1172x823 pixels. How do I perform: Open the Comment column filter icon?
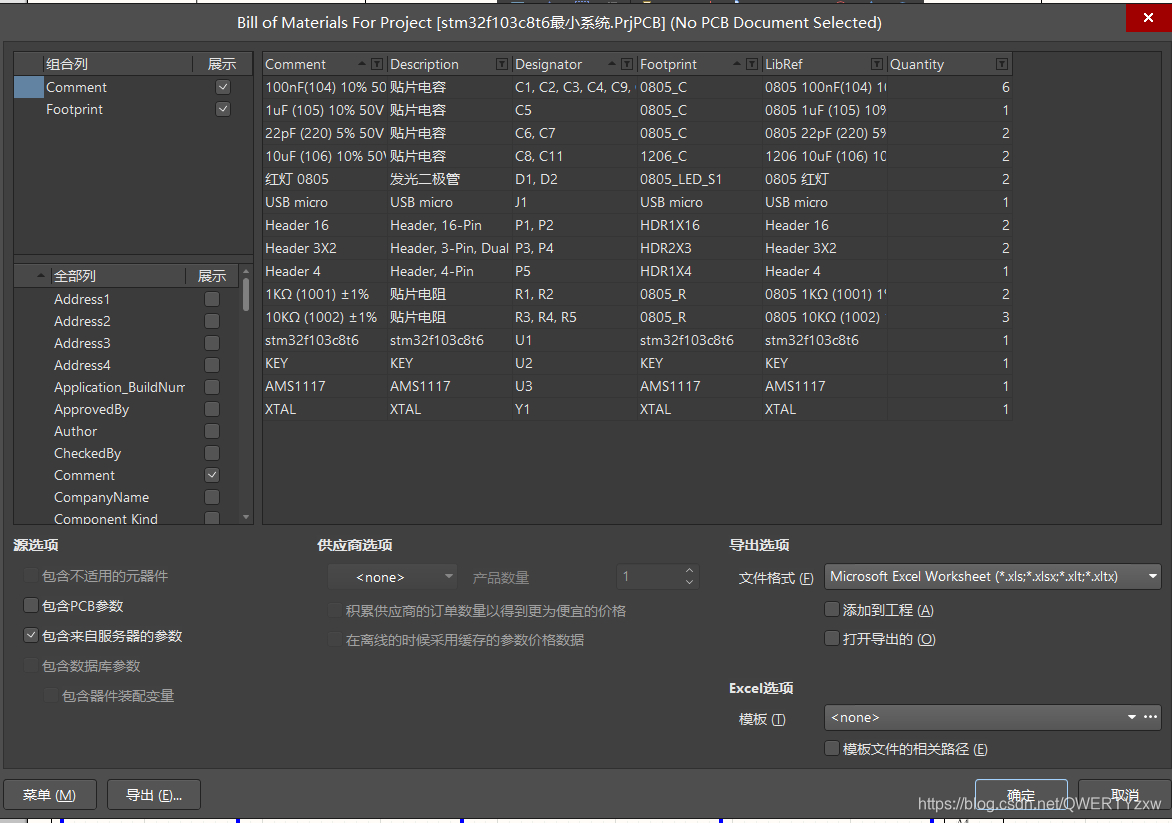click(x=377, y=64)
